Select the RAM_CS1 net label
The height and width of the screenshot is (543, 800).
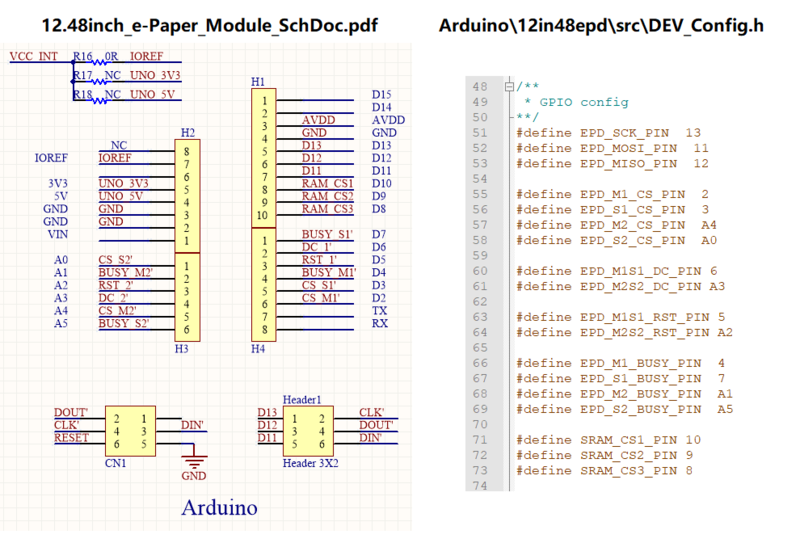[x=328, y=183]
